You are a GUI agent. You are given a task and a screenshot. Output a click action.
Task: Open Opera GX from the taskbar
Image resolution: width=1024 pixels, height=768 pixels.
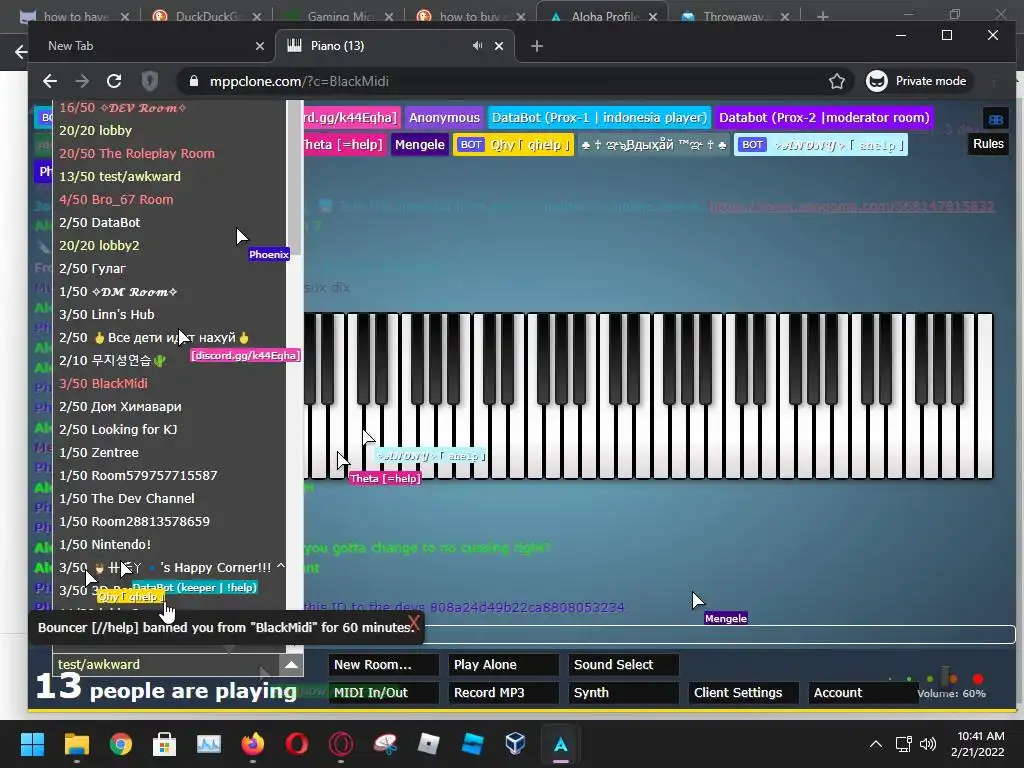341,744
